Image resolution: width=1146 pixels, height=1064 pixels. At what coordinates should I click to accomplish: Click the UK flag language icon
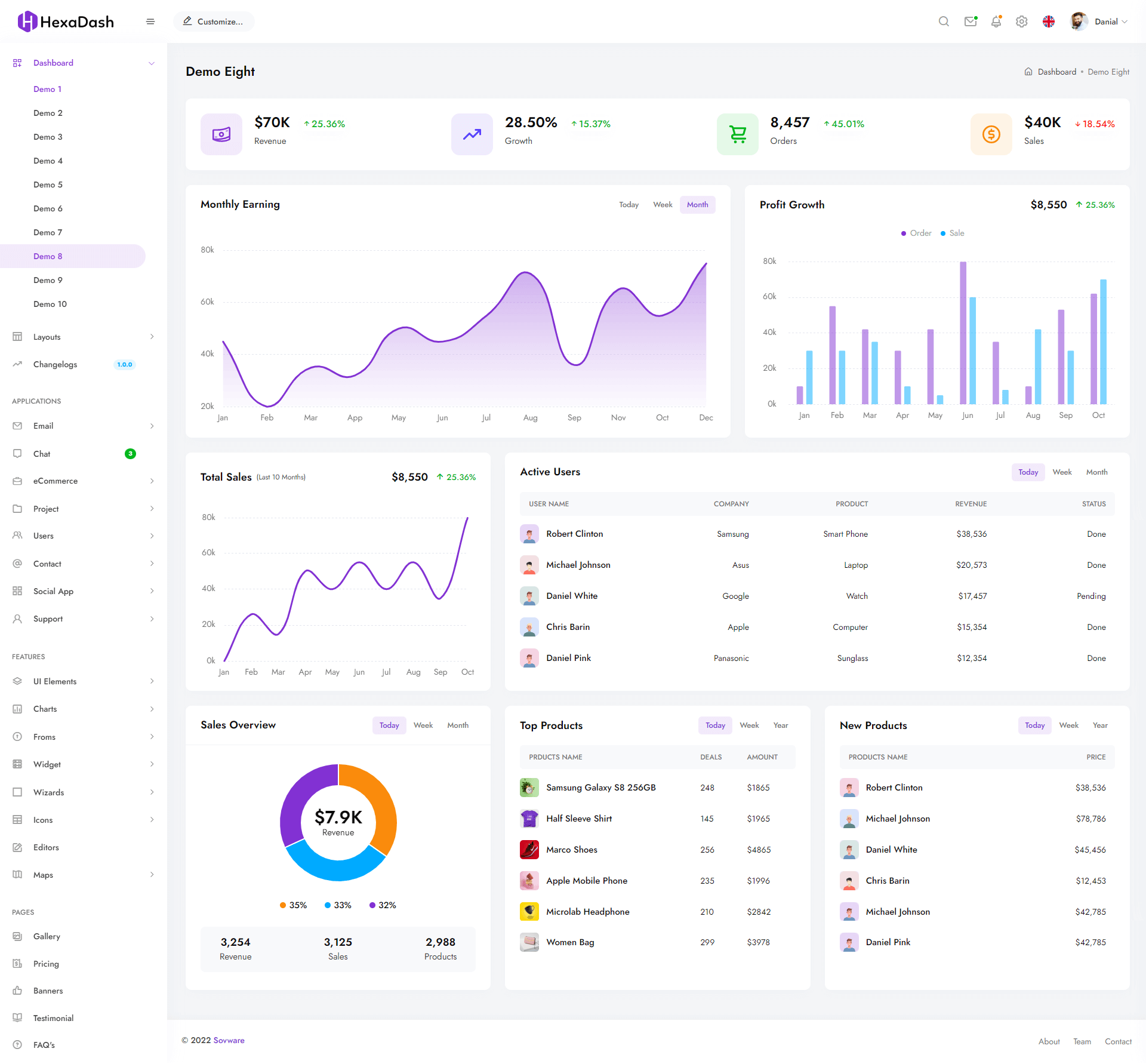pyautogui.click(x=1049, y=21)
